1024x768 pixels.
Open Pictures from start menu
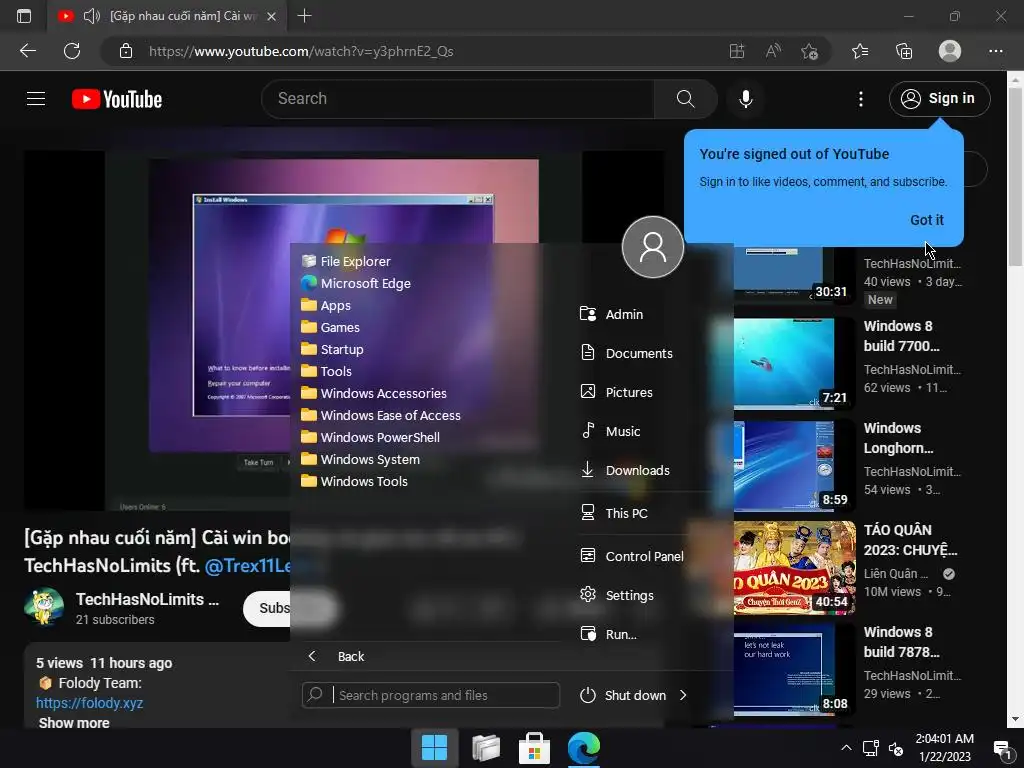pyautogui.click(x=616, y=392)
